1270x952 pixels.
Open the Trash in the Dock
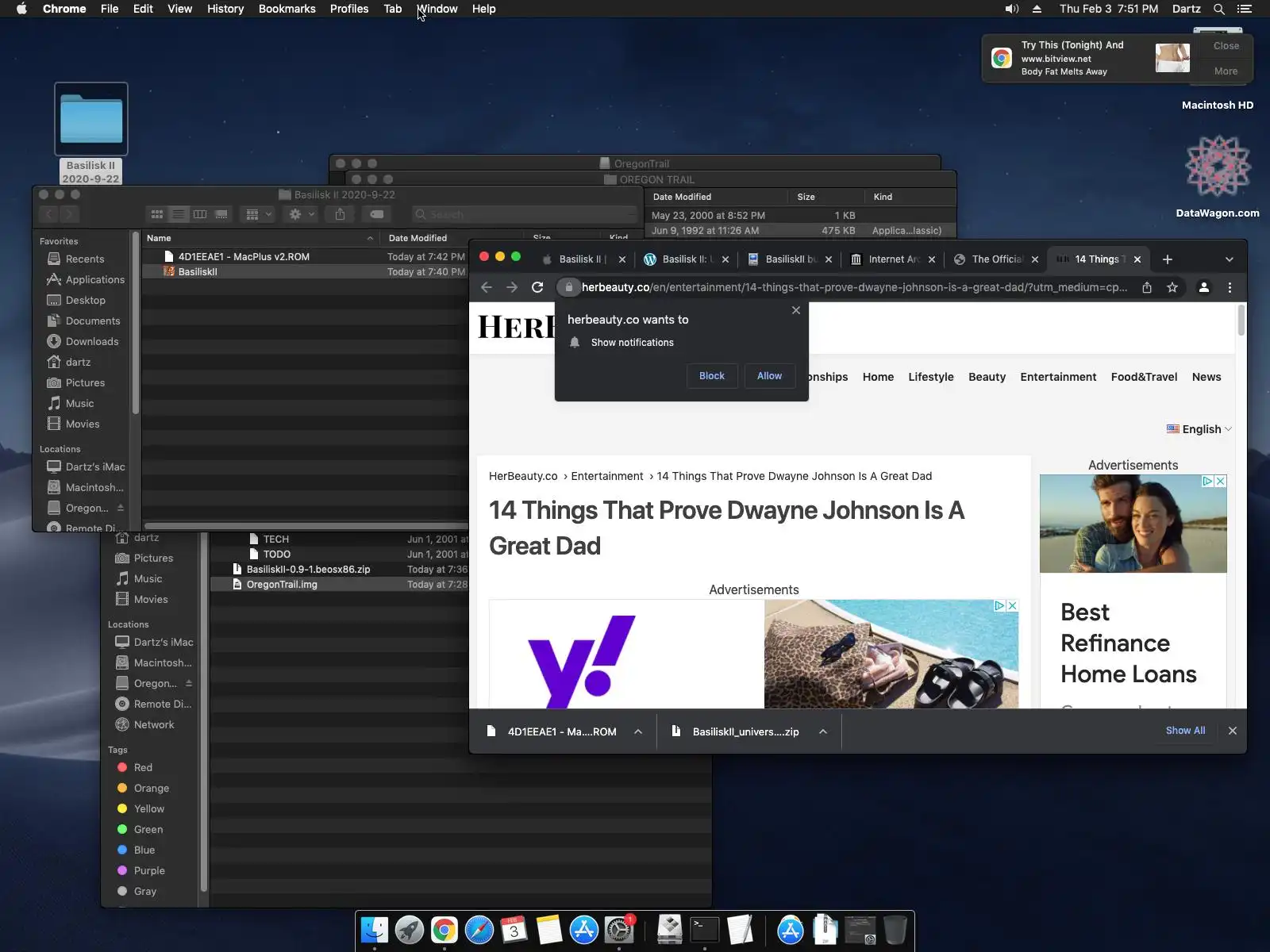[x=895, y=930]
